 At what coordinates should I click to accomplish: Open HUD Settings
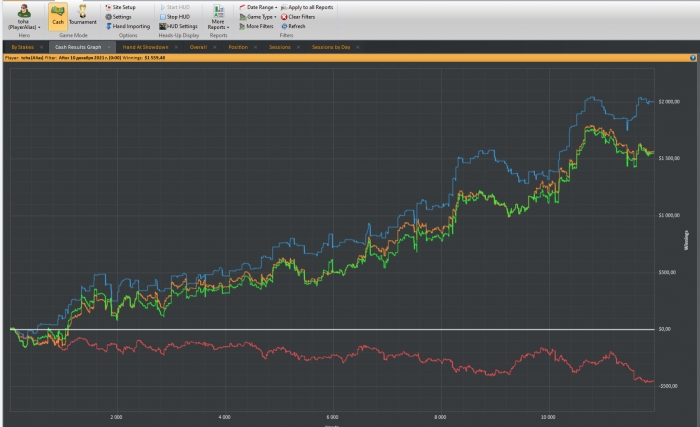point(181,26)
